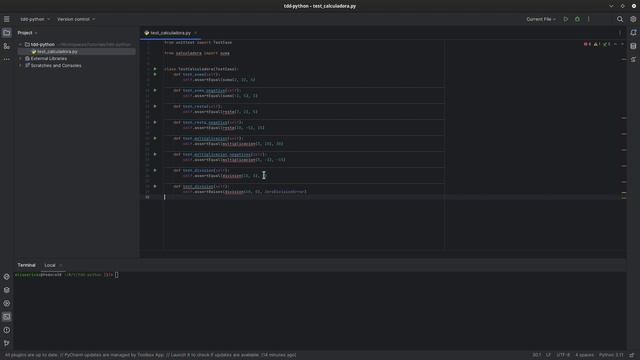Open the Current File run configuration dropdown

[541, 19]
